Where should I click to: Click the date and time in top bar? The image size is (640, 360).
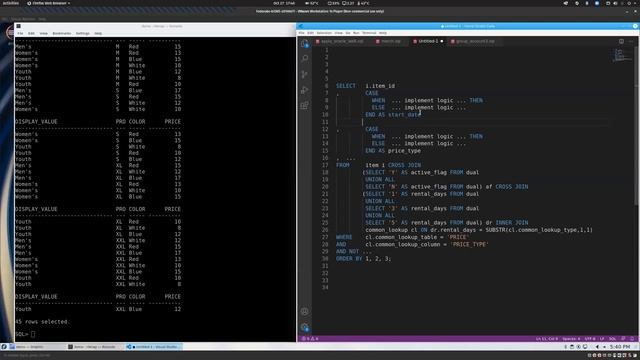(284, 3)
